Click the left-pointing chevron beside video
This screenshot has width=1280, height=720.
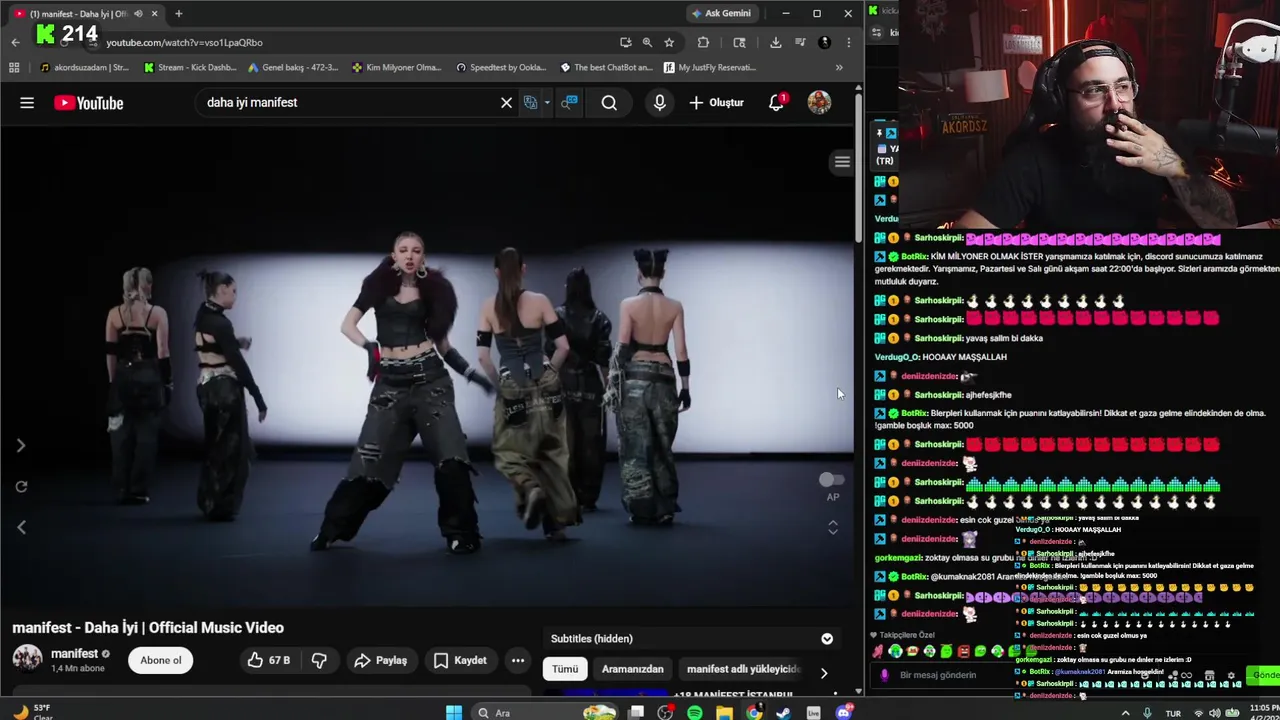tap(21, 527)
